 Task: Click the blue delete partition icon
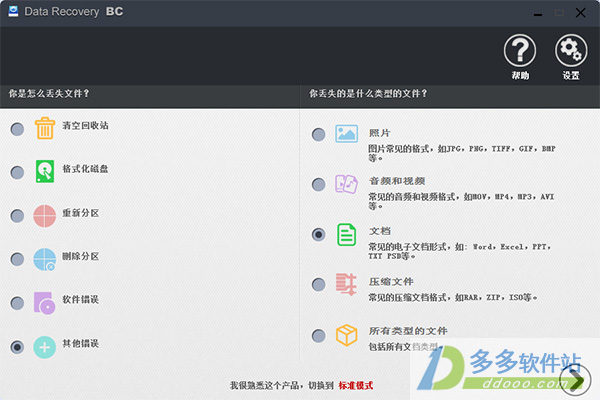click(44, 259)
